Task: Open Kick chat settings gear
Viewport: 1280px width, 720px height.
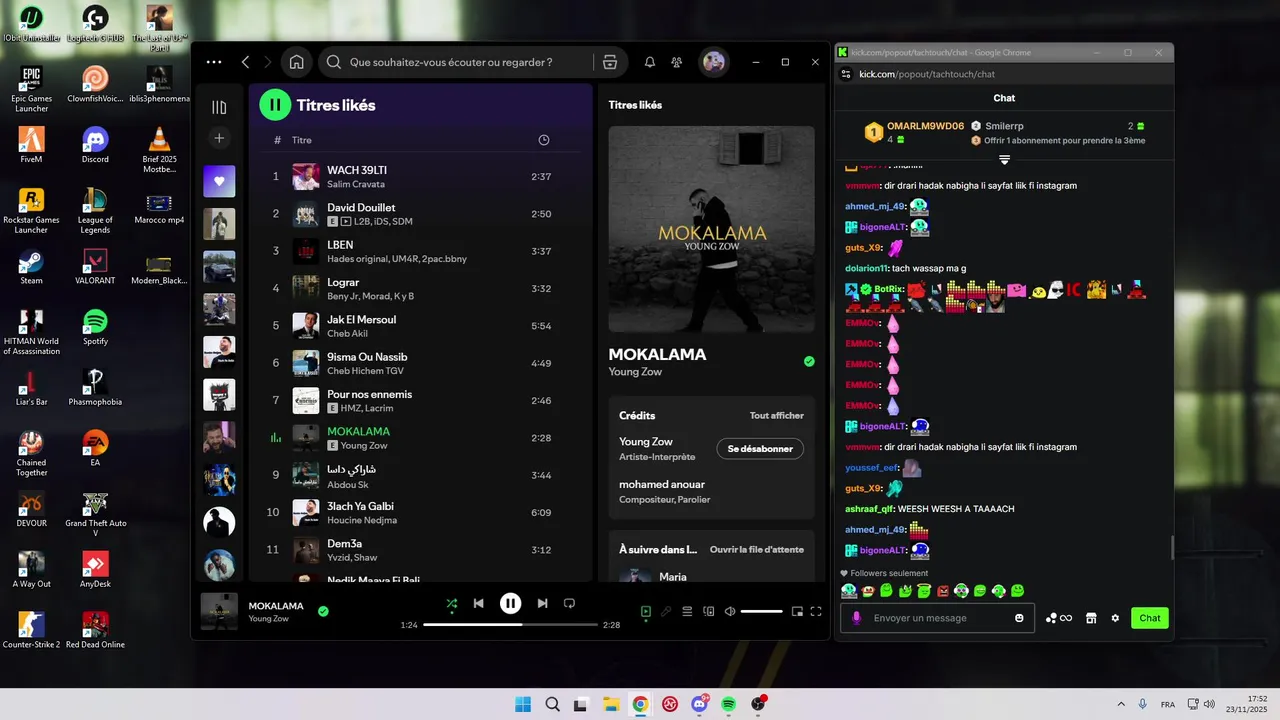Action: click(x=1115, y=618)
